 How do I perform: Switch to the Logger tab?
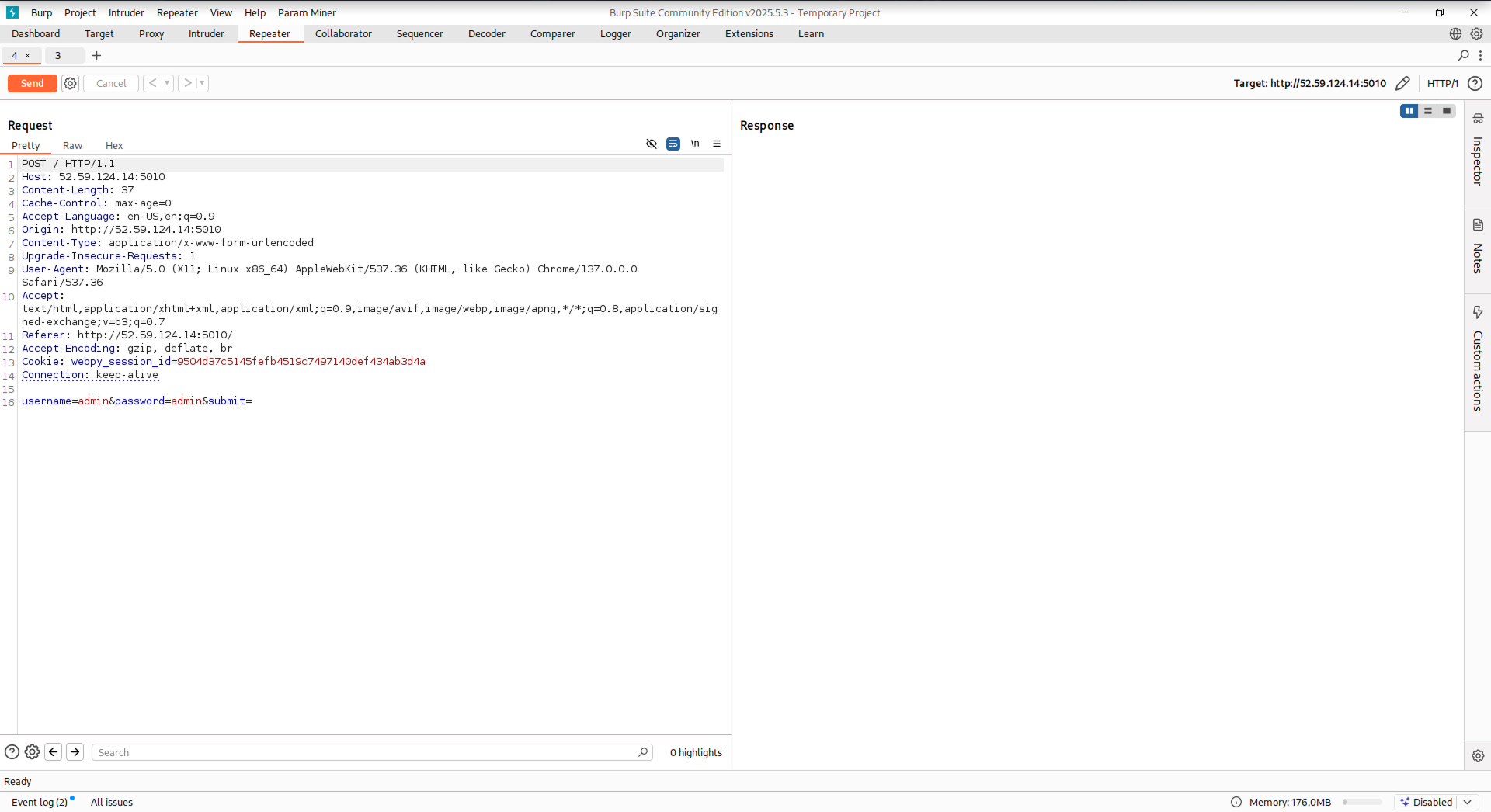pyautogui.click(x=616, y=33)
